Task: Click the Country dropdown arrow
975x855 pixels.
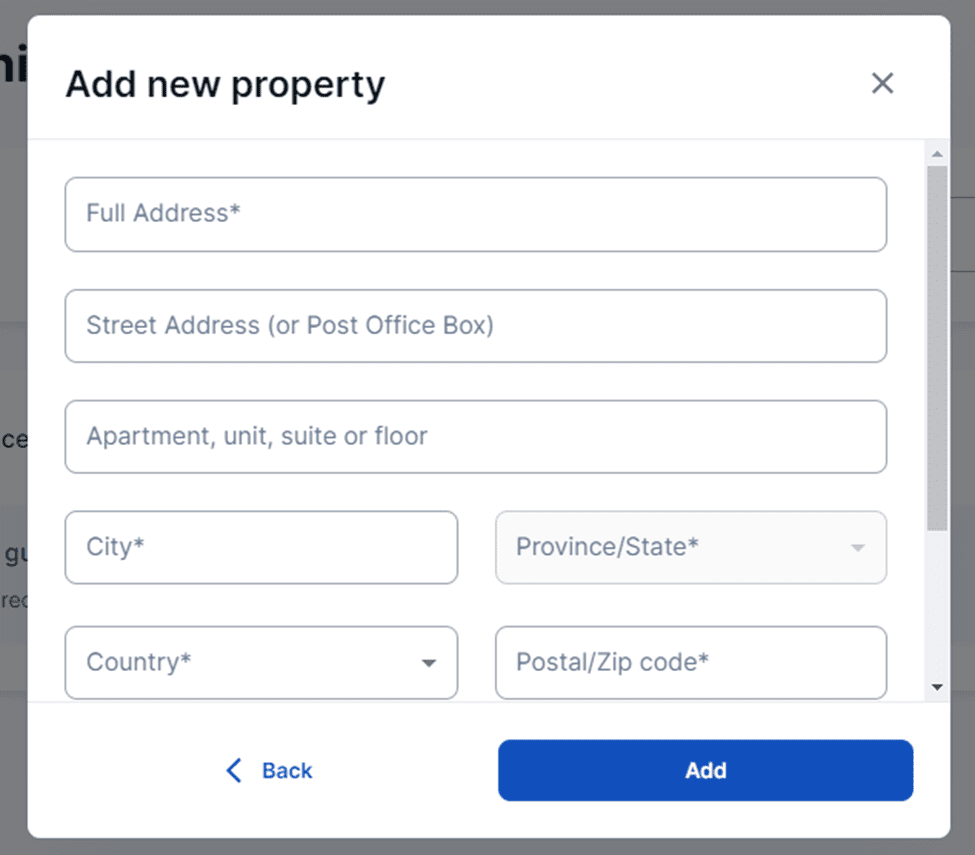Action: 429,663
